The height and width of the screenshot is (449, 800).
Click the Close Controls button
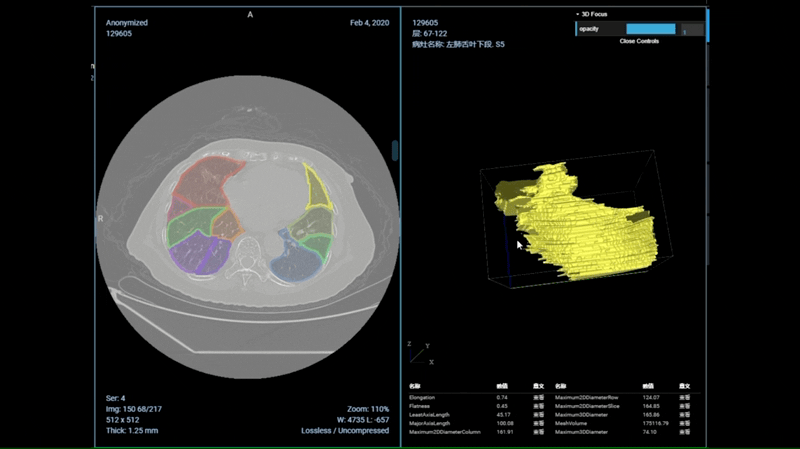click(639, 42)
